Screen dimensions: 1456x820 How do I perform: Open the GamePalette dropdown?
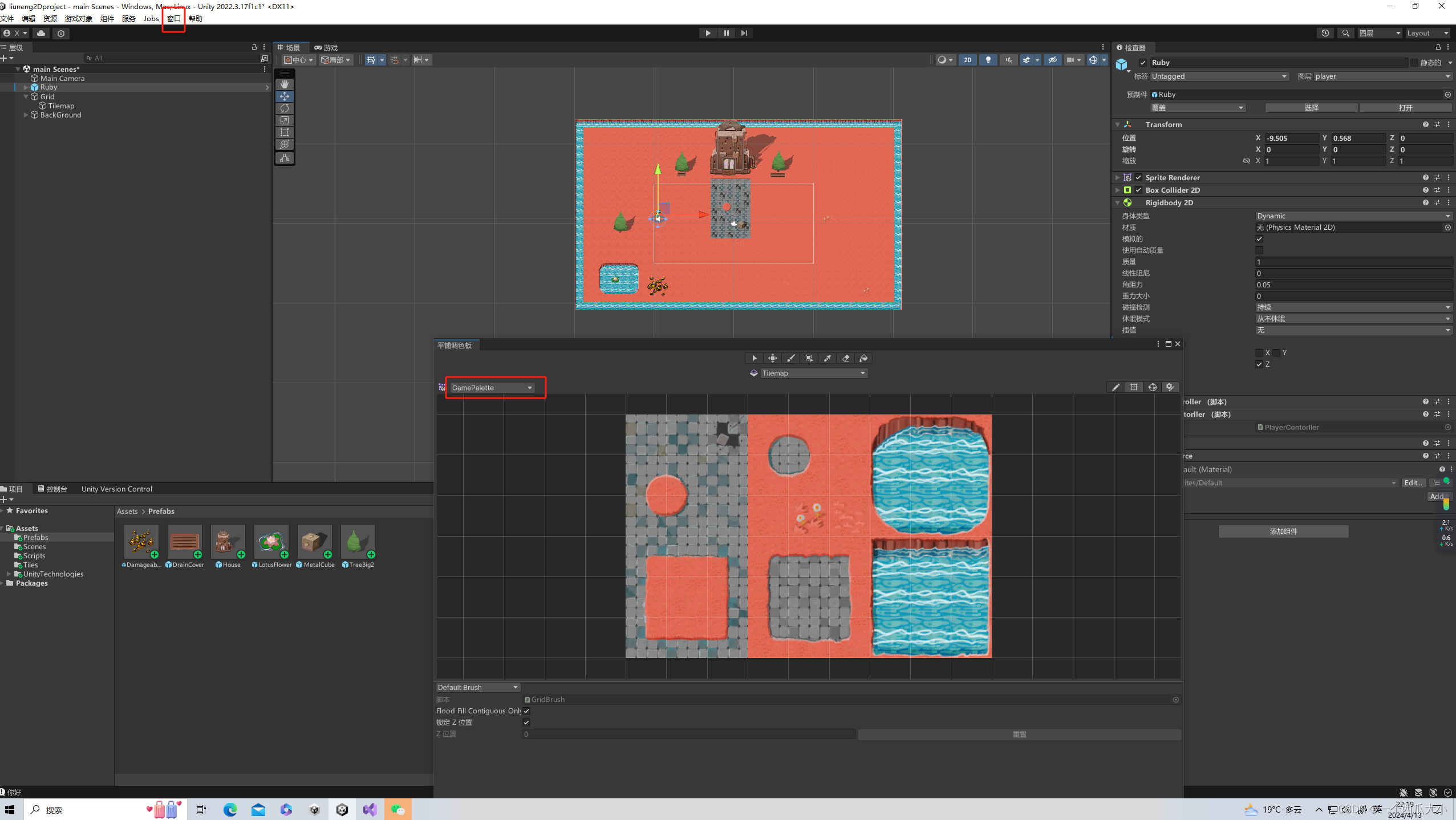point(492,388)
